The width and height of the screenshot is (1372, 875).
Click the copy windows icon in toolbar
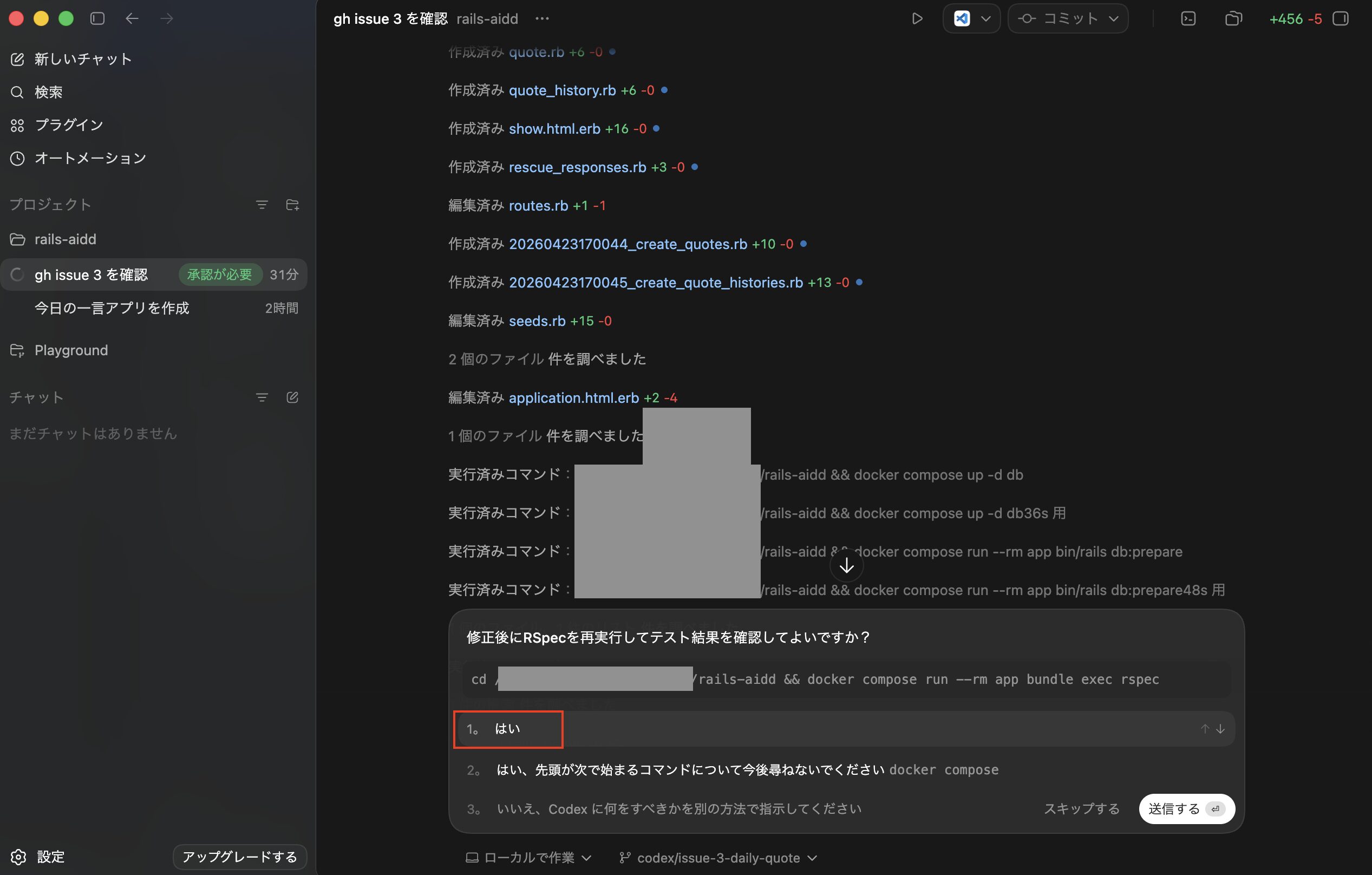coord(1233,19)
